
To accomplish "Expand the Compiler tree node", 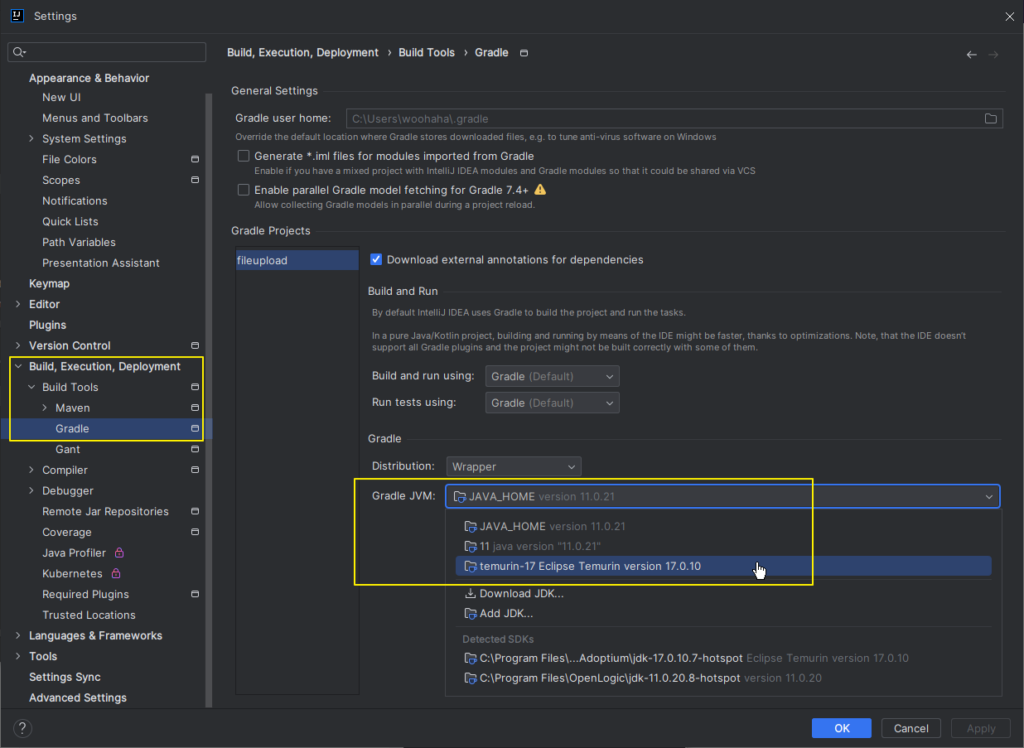I will 31,470.
